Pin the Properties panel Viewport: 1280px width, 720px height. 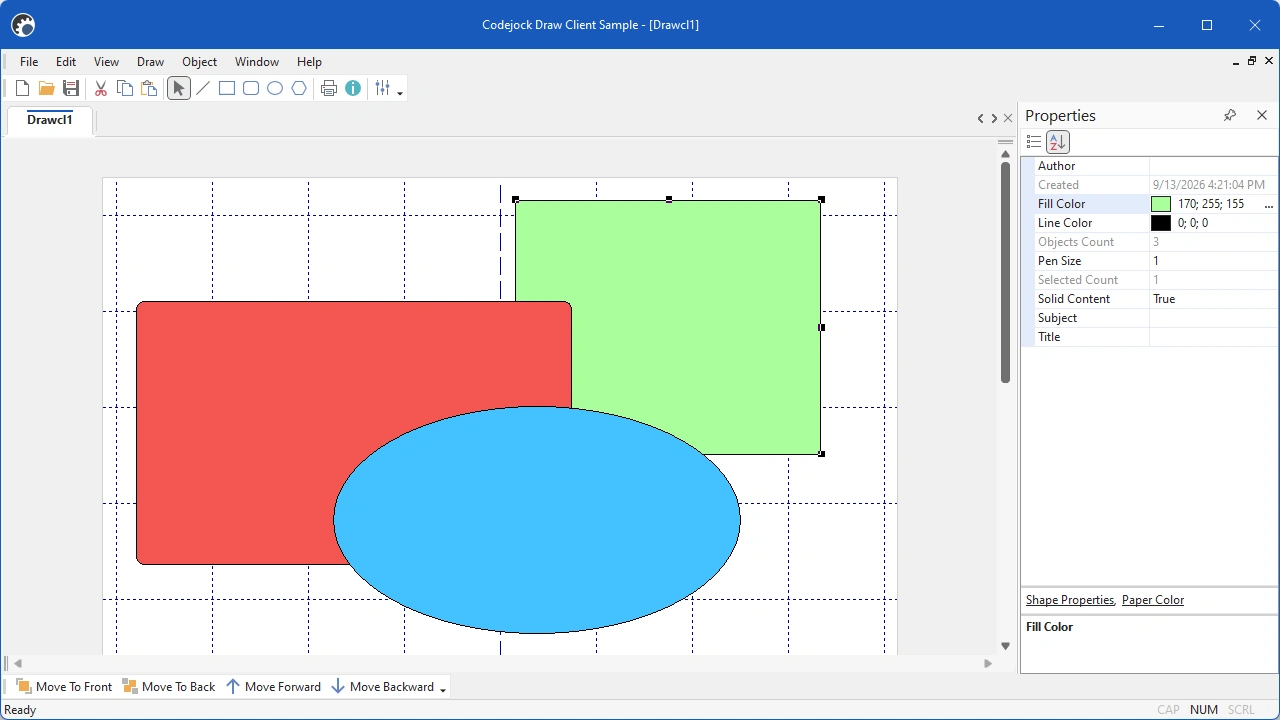[1230, 116]
